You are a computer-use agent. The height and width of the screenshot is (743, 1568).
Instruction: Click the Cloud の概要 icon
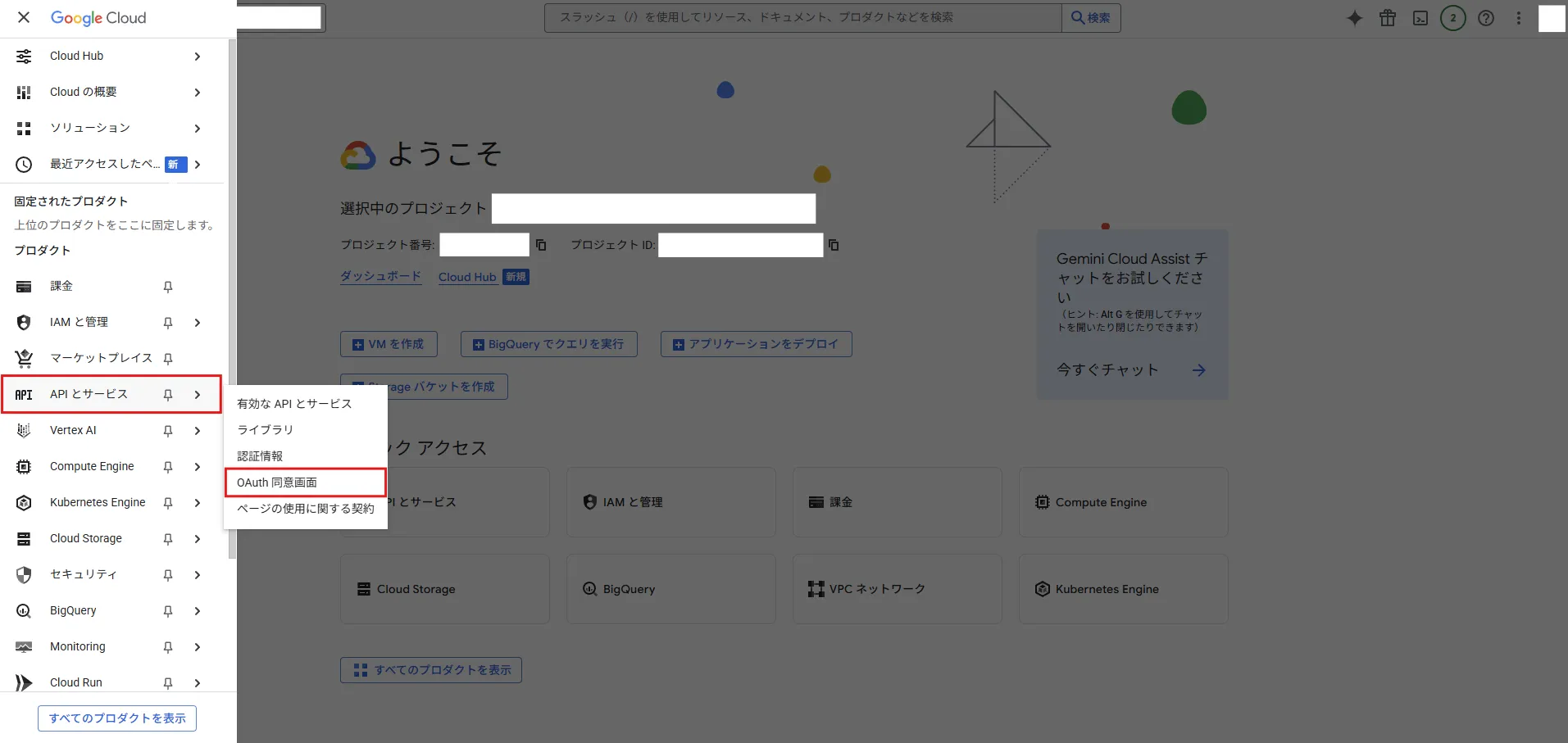coord(24,93)
